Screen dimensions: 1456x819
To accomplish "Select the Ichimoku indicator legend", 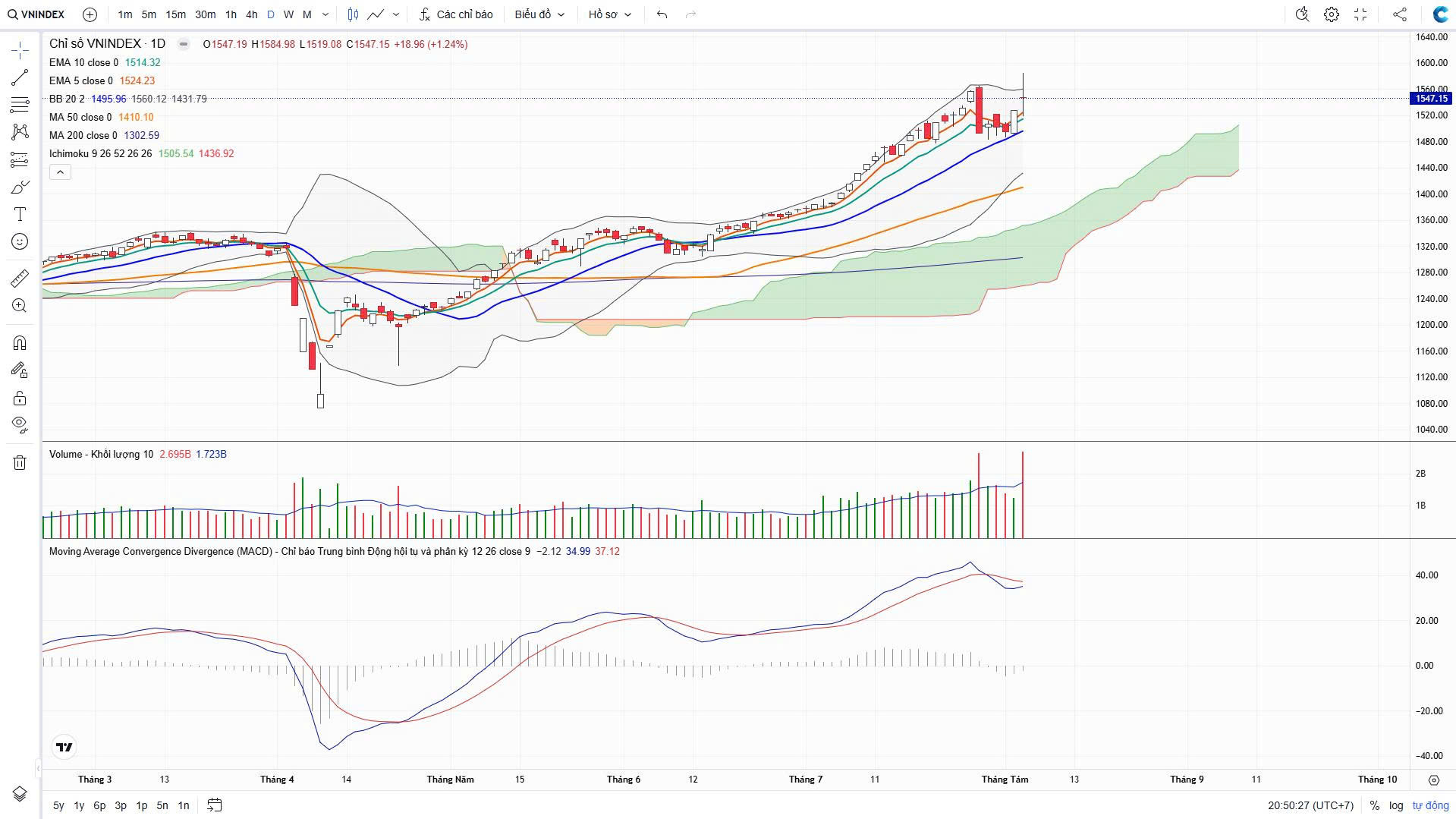I will click(x=100, y=154).
